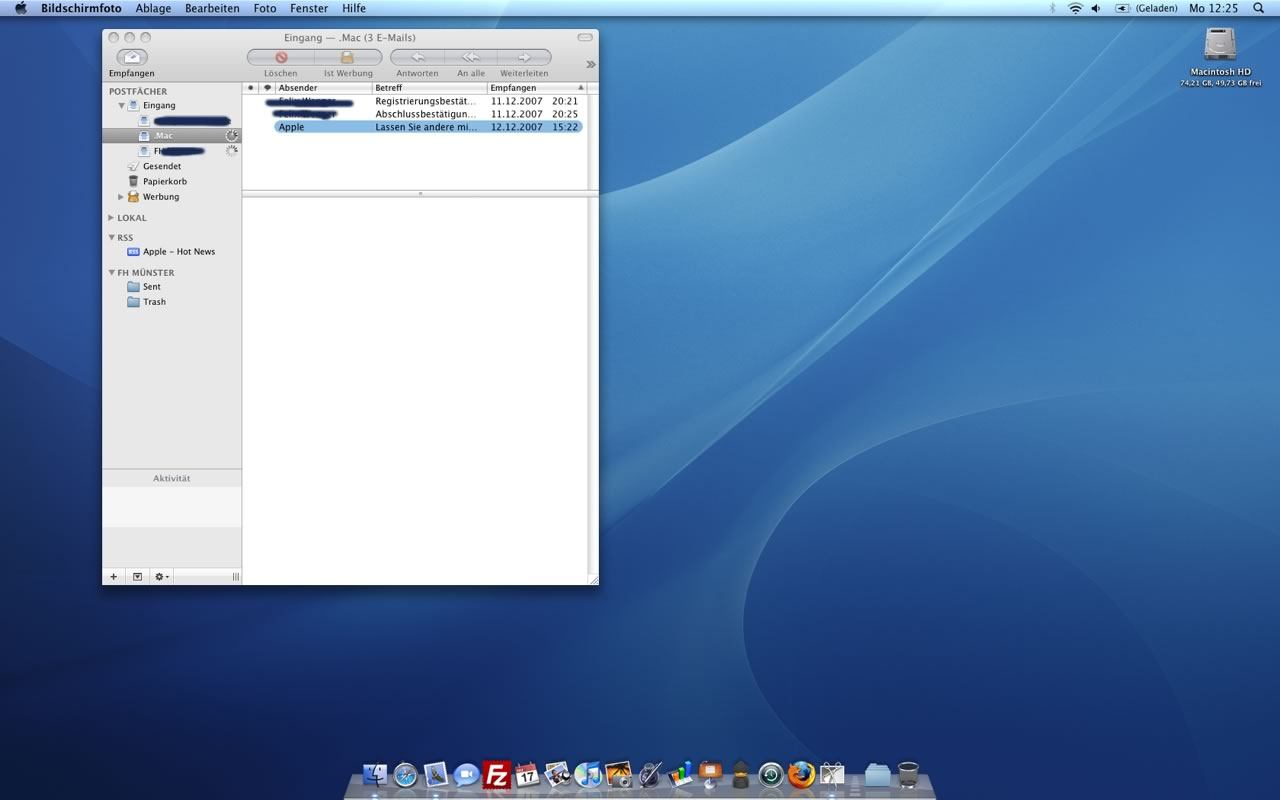Screen dimensions: 1280x800
Task: Show more toolbar items with double chevron
Action: (x=590, y=64)
